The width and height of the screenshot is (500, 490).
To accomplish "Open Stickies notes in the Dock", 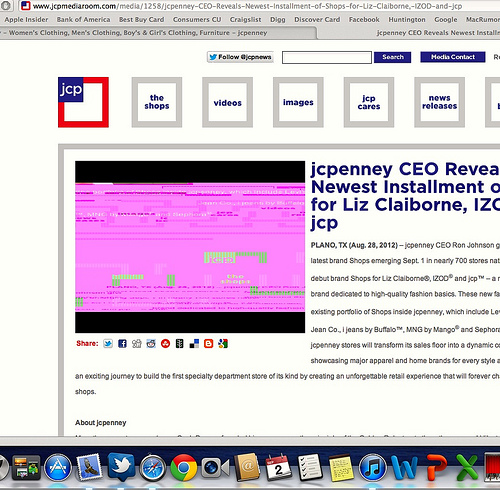I will point(341,468).
